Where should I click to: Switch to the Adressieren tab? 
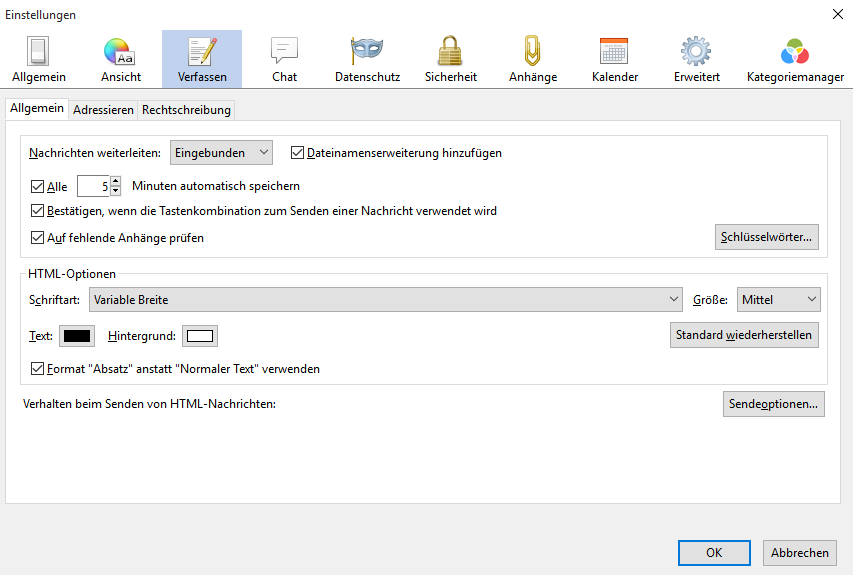[103, 110]
